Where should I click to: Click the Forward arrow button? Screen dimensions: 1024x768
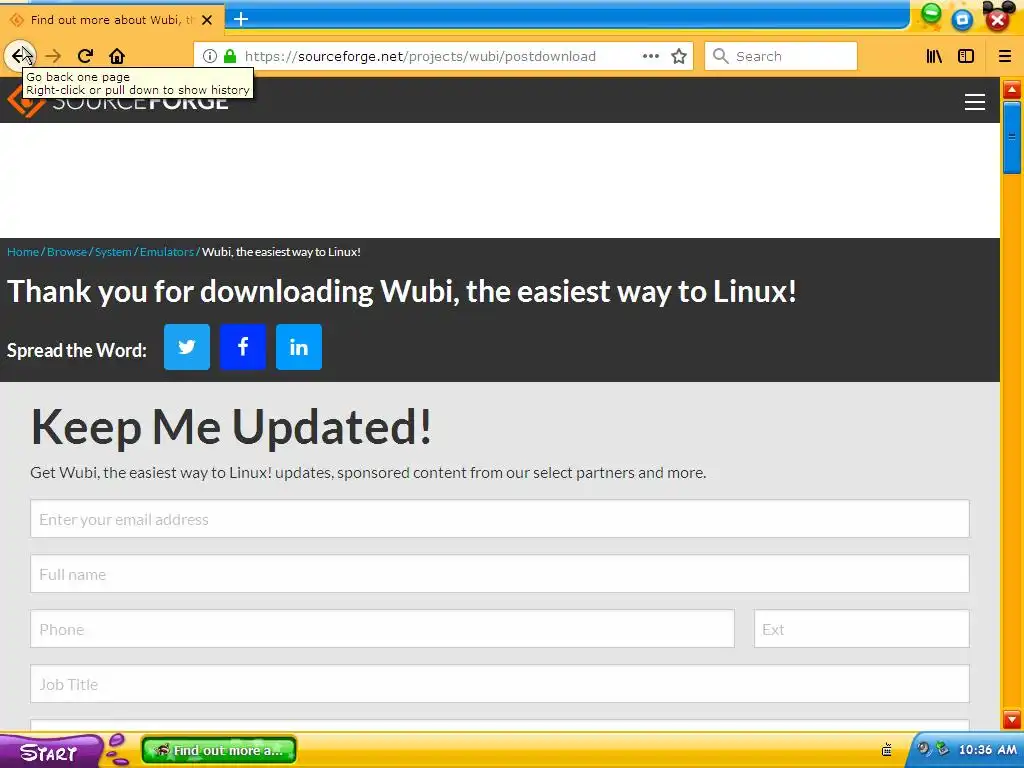pyautogui.click(x=53, y=56)
